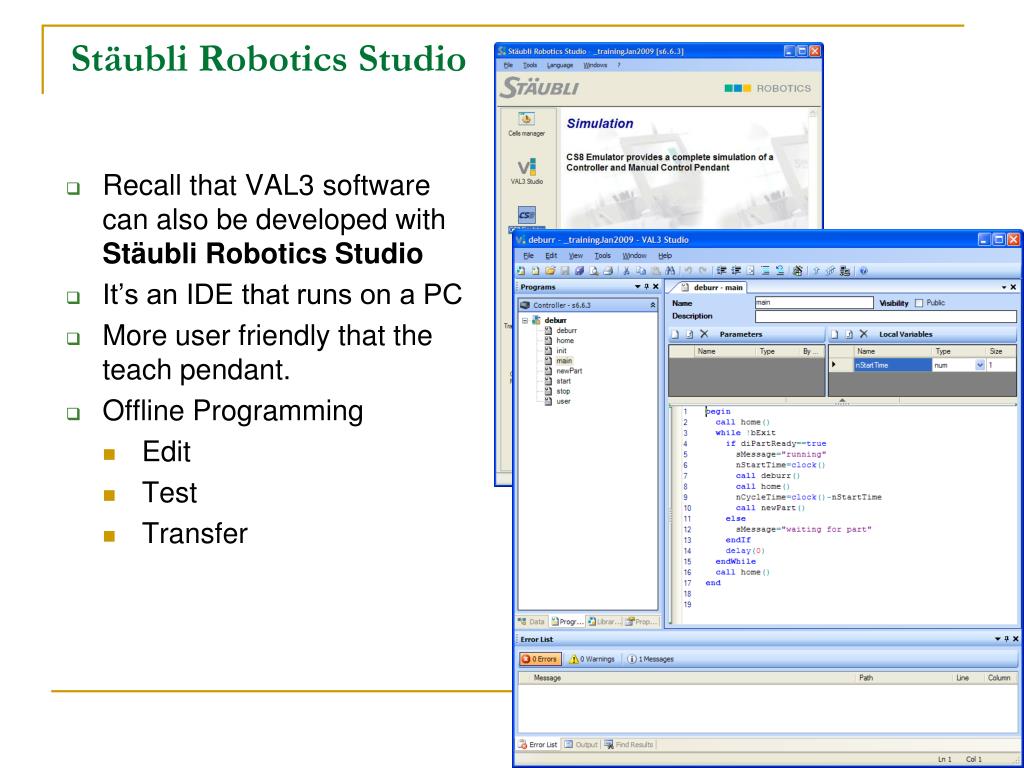Delete local variable using Local Variables X icon
Screen dimensions: 1024x768
tap(863, 334)
